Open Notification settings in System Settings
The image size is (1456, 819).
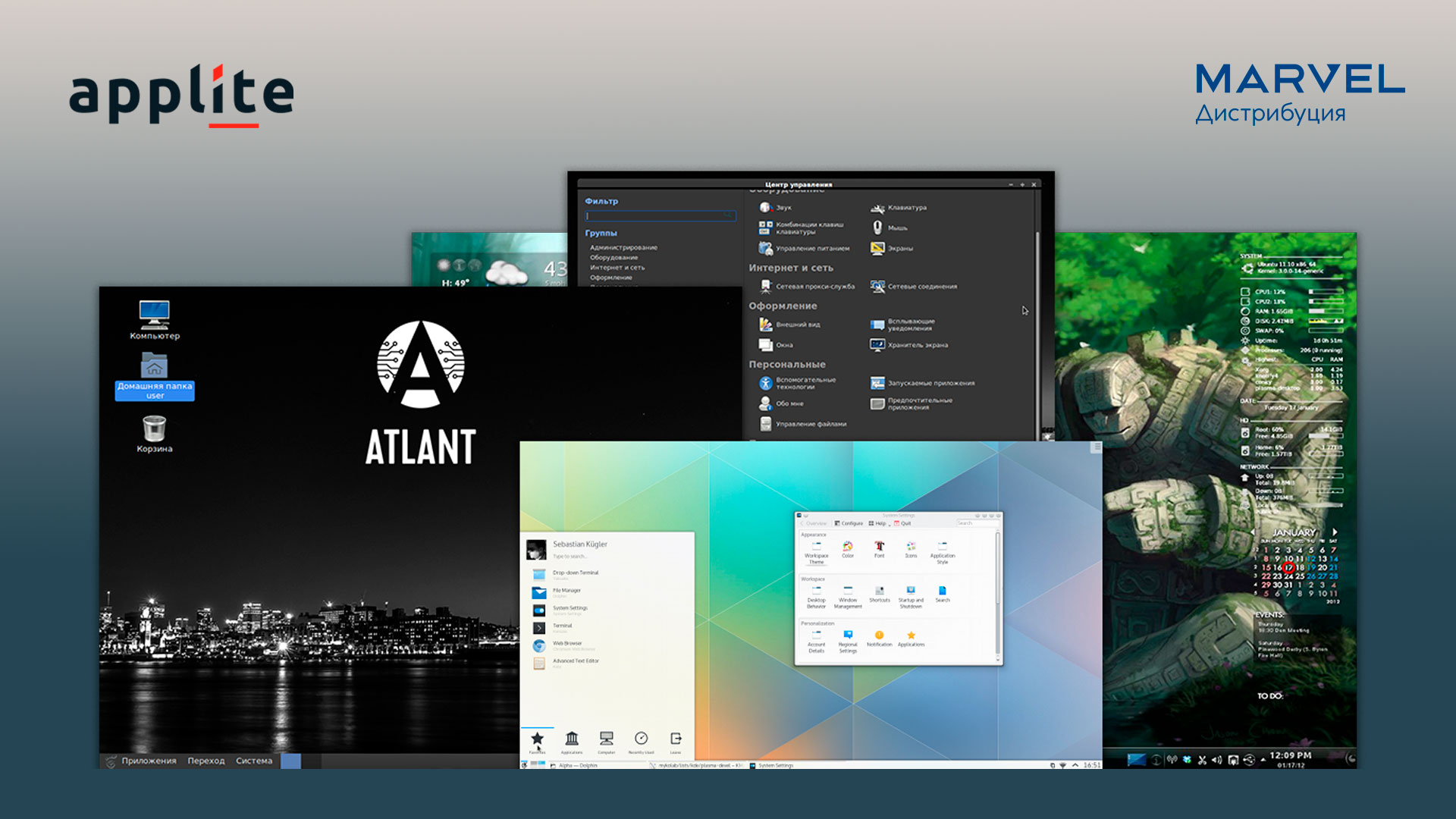point(879,639)
